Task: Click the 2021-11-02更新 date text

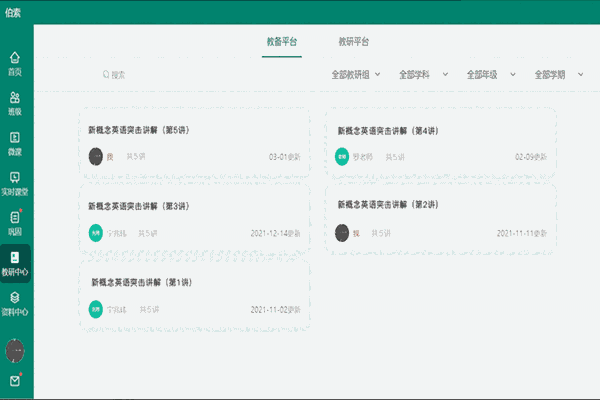Action: coord(276,310)
